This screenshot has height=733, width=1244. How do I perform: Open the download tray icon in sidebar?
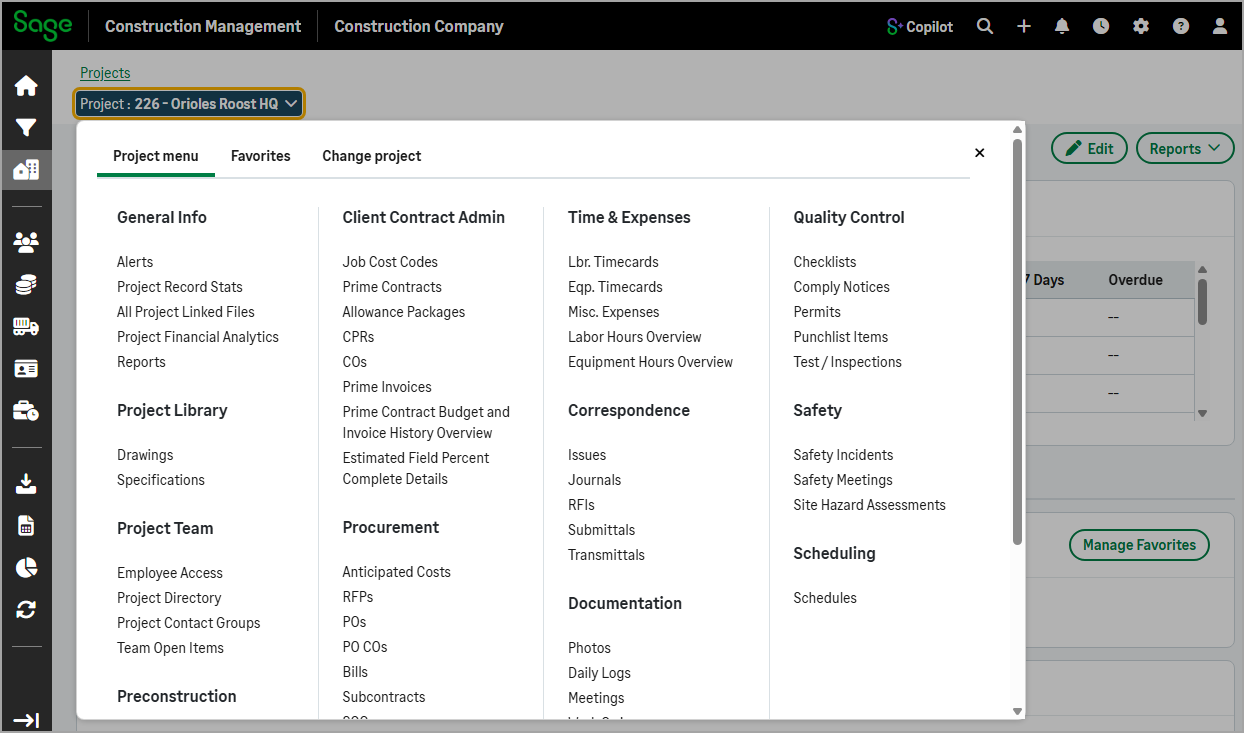[26, 483]
